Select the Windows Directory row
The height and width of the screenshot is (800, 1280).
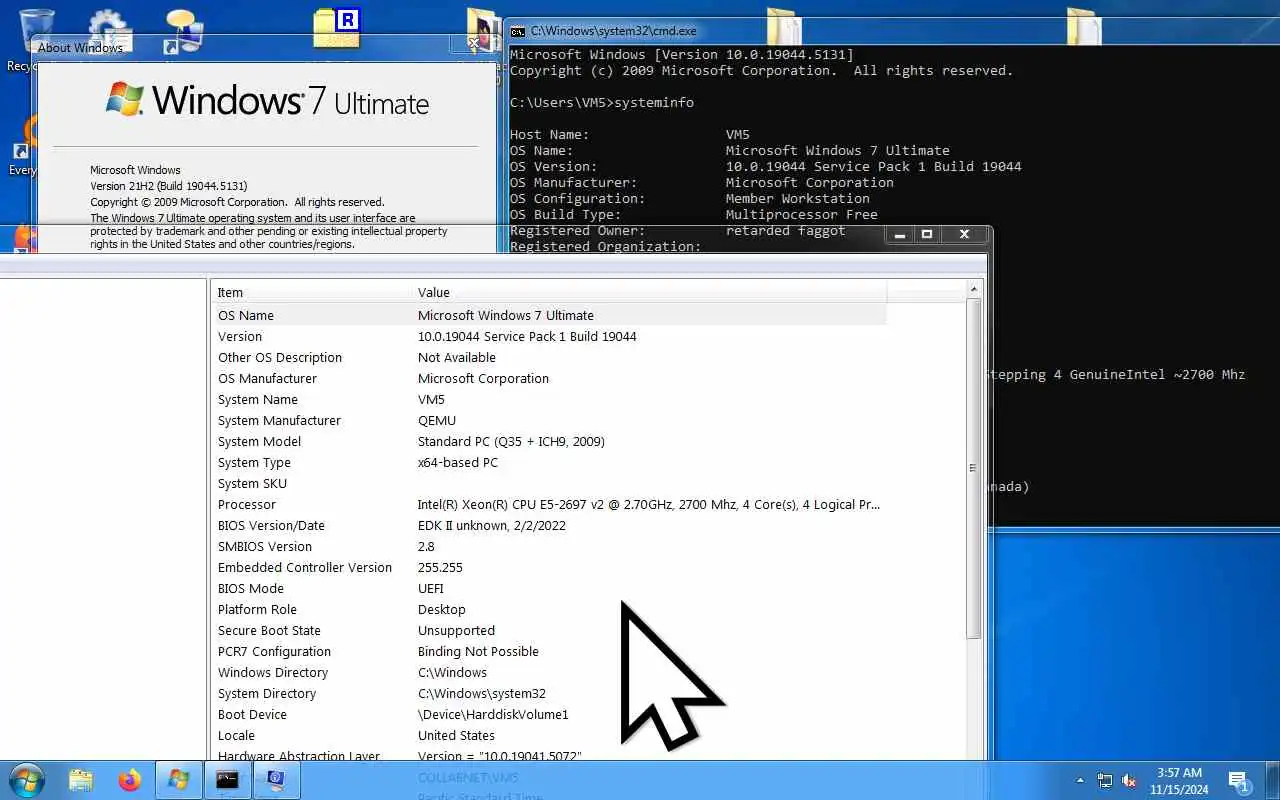tap(549, 672)
